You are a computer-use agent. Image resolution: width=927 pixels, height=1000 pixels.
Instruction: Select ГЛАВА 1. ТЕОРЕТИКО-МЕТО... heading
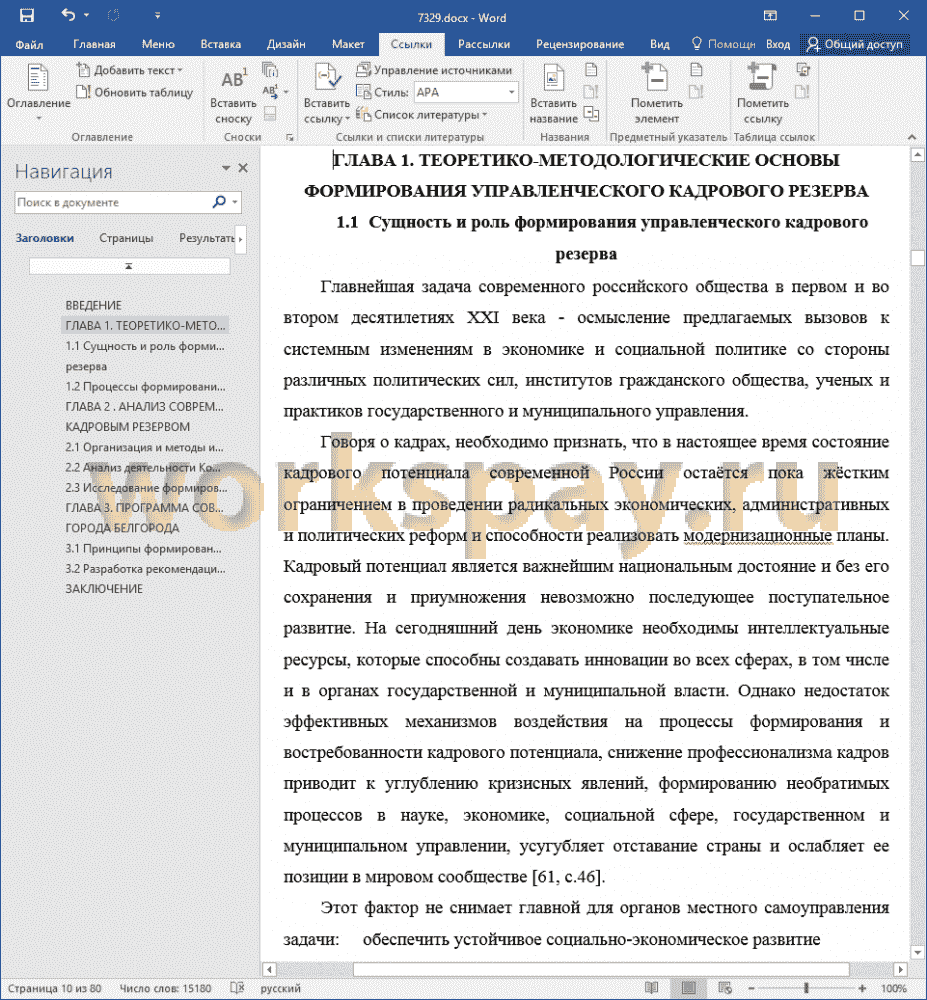pyautogui.click(x=145, y=326)
